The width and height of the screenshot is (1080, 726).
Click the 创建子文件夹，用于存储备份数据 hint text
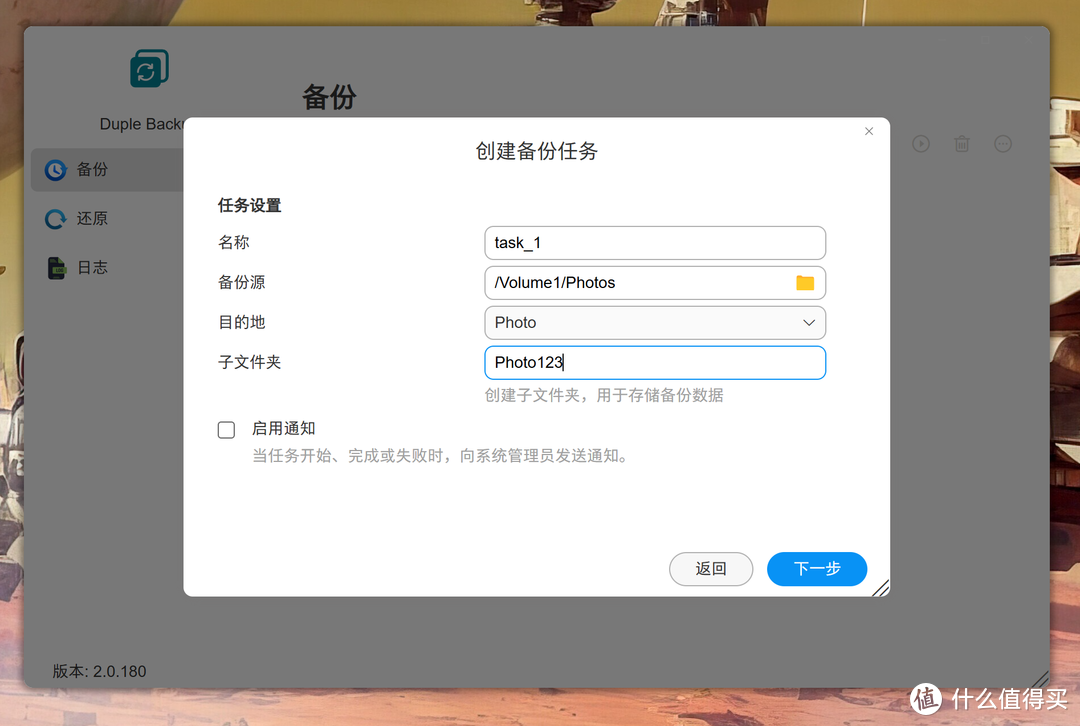click(x=604, y=395)
